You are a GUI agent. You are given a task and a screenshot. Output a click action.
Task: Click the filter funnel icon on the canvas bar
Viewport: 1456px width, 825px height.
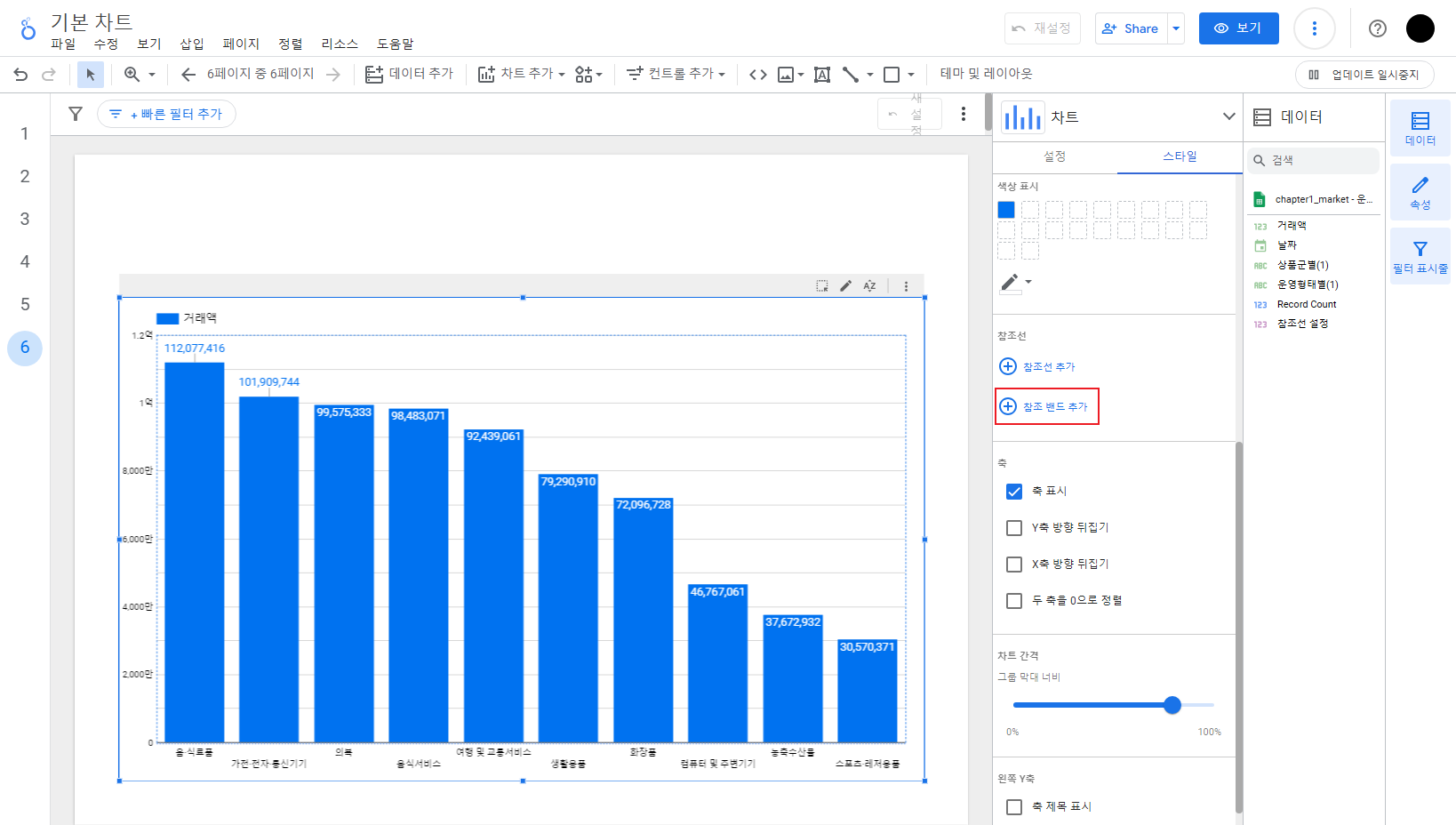76,114
